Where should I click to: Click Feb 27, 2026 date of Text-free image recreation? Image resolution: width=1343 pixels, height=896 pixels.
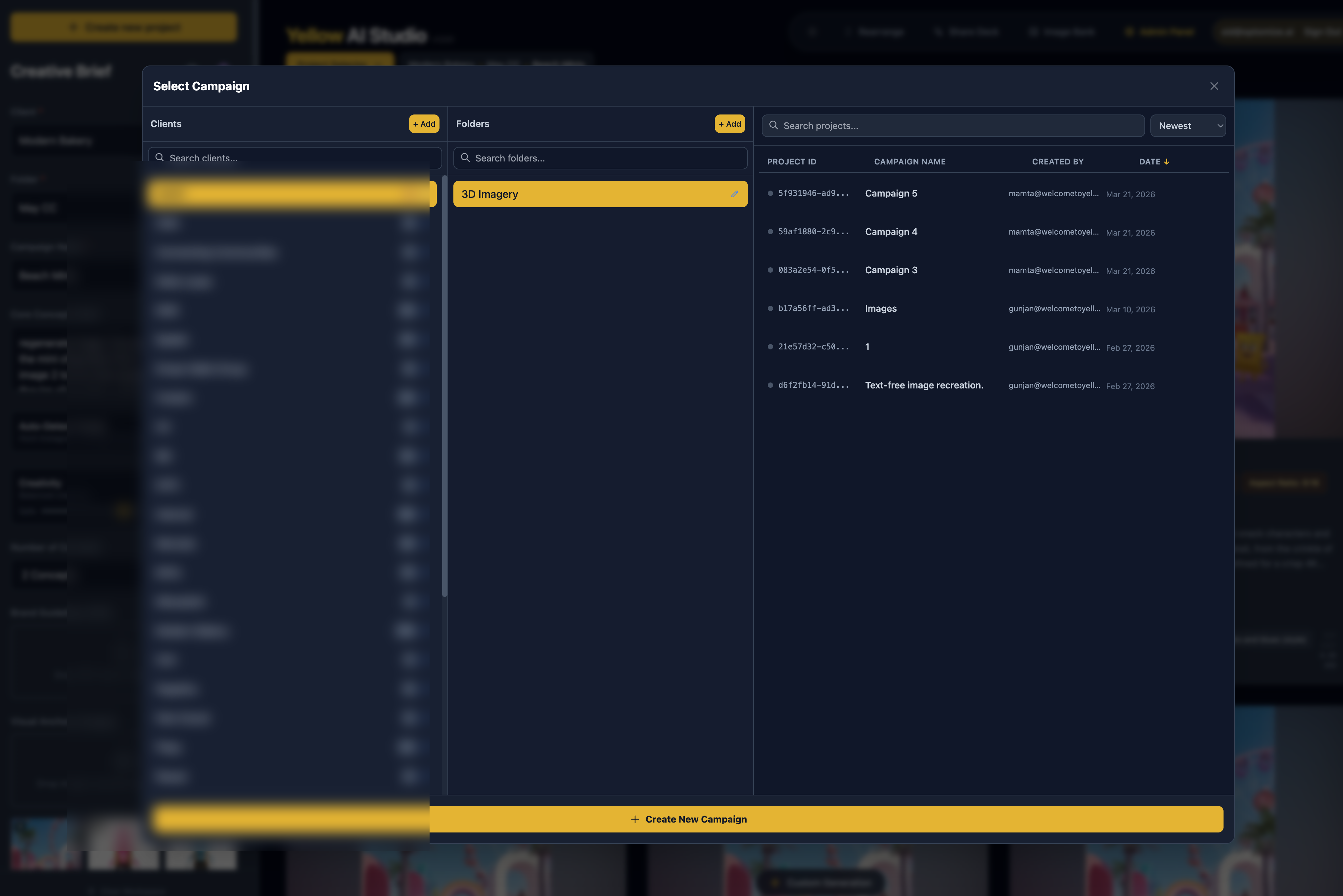pyautogui.click(x=1130, y=386)
